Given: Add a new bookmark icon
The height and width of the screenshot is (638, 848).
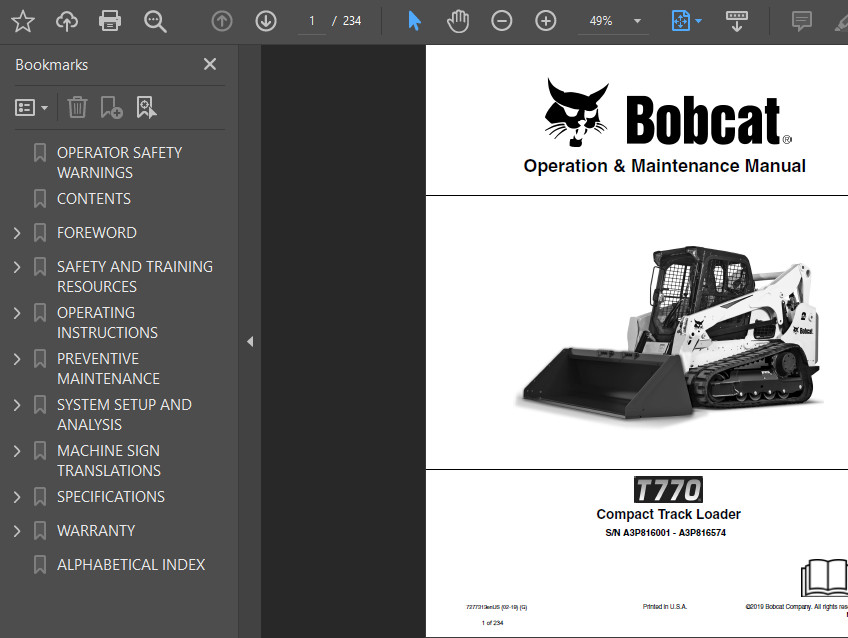Looking at the screenshot, I should point(111,107).
